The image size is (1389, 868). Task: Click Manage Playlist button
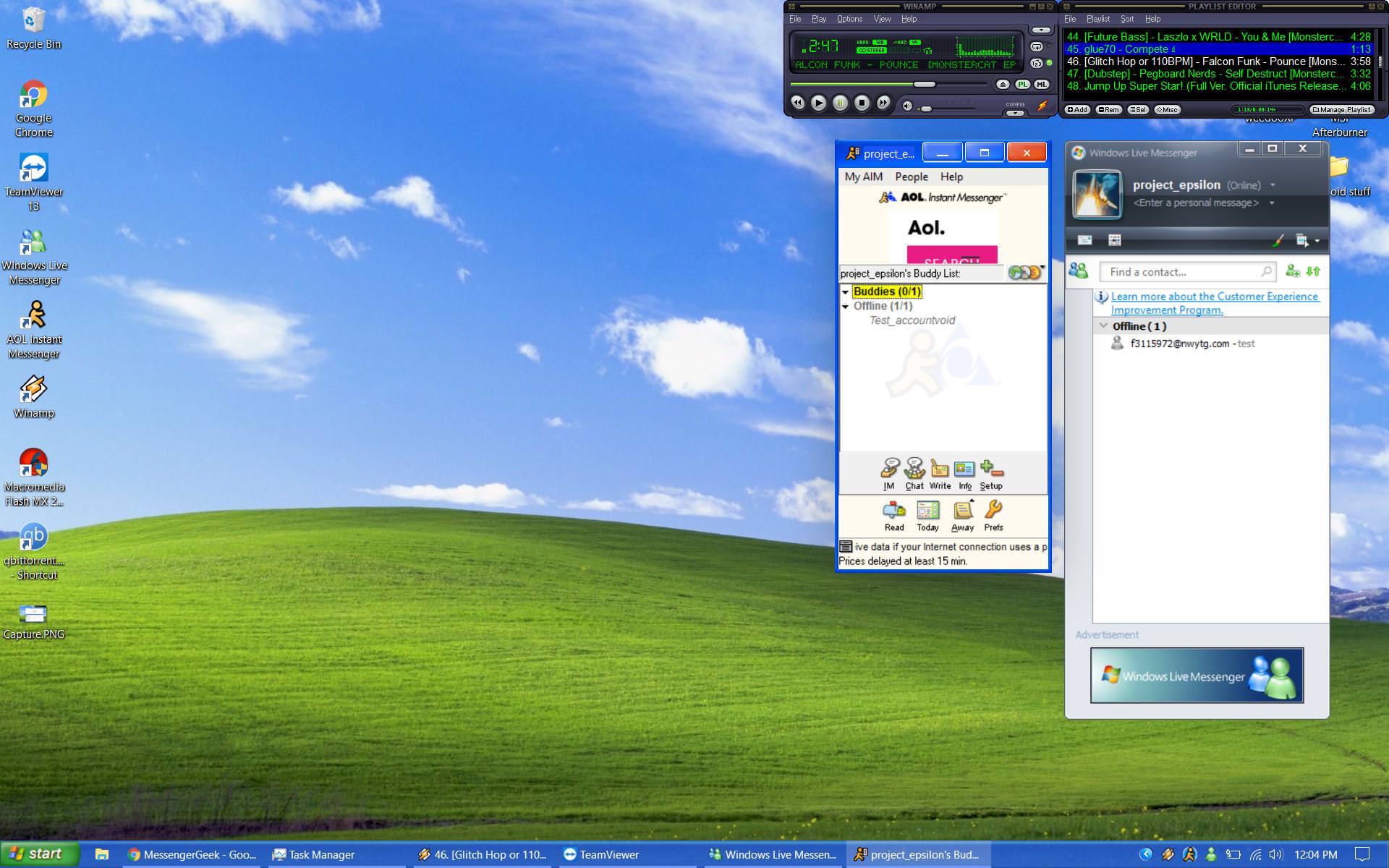point(1342,110)
